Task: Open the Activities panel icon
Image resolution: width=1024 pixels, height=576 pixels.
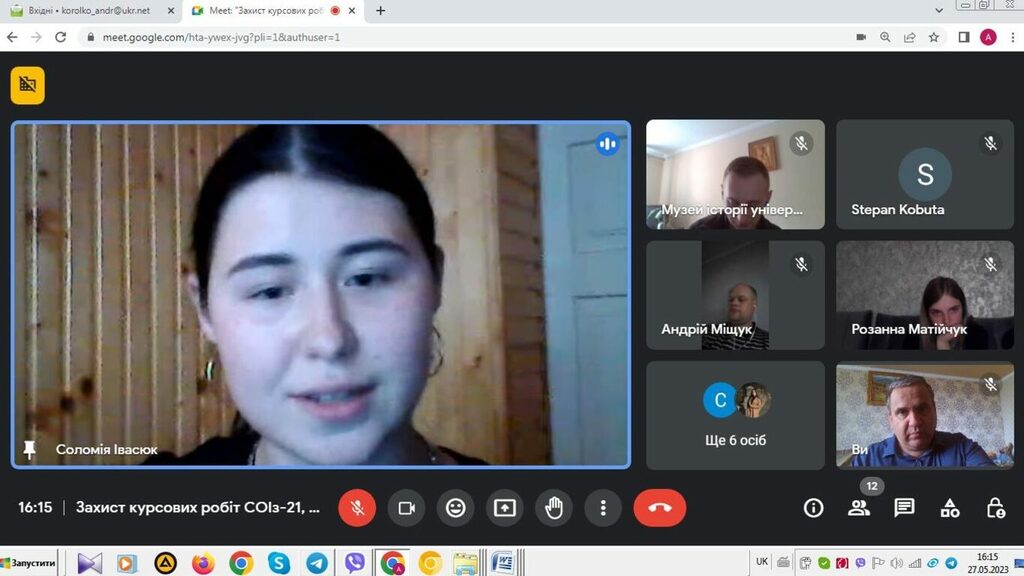Action: [x=950, y=508]
